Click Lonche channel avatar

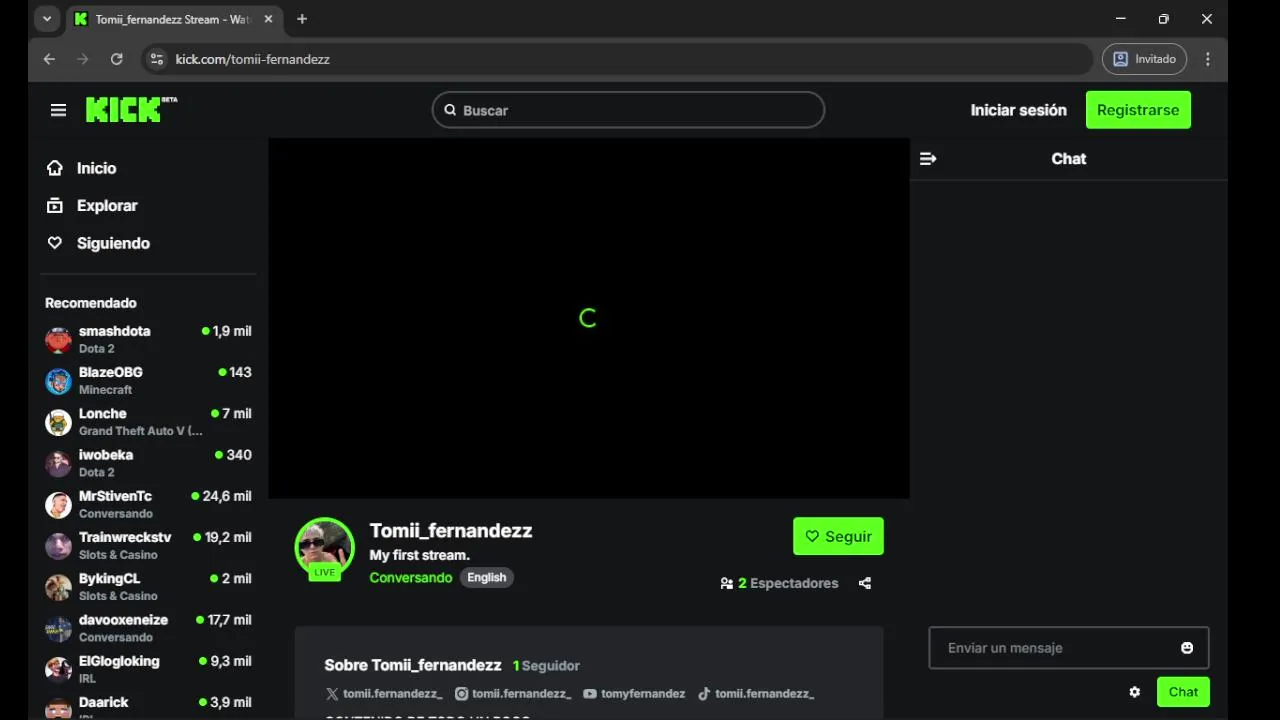pyautogui.click(x=59, y=422)
